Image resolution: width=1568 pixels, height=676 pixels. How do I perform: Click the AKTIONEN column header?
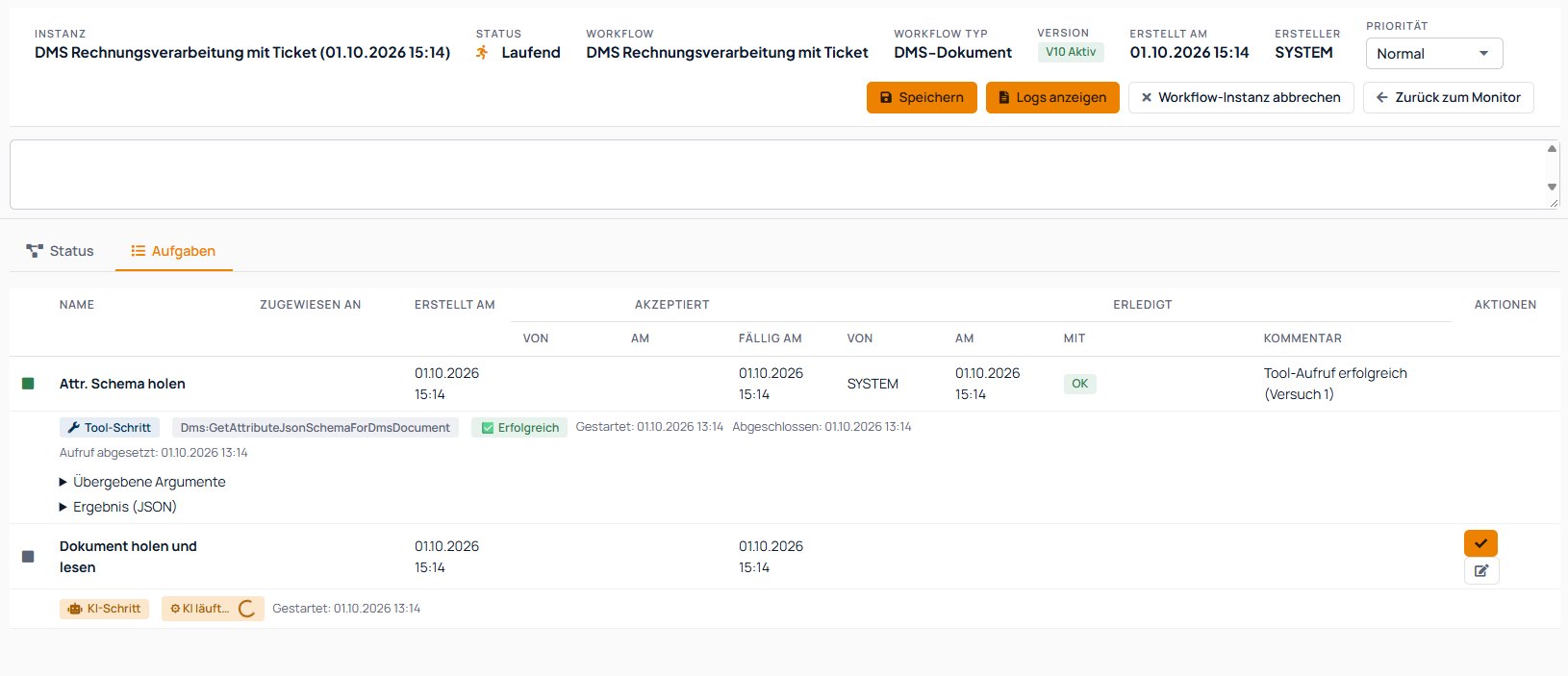[x=1505, y=305]
